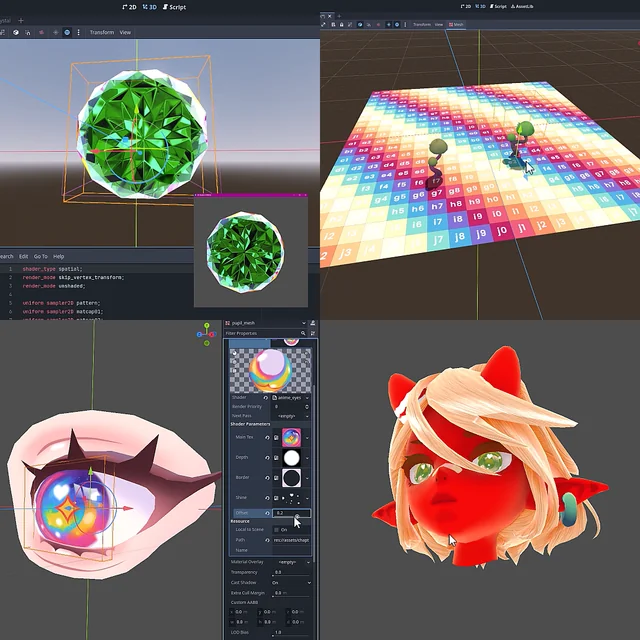
Task: Open Edit menu in shader editor
Action: pos(24,256)
